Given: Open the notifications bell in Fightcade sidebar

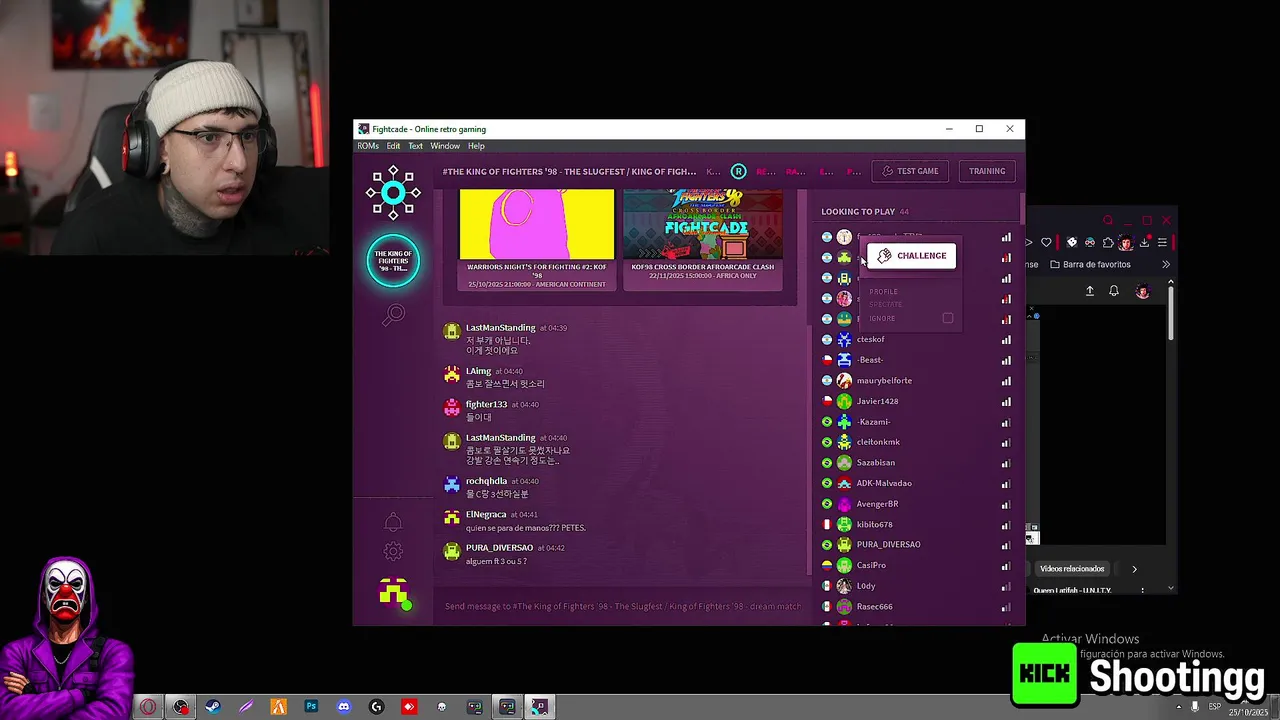Looking at the screenshot, I should [393, 521].
